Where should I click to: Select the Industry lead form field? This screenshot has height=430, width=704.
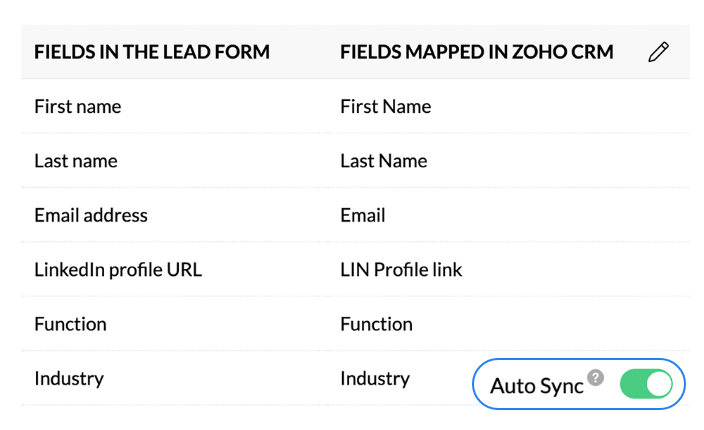(69, 378)
